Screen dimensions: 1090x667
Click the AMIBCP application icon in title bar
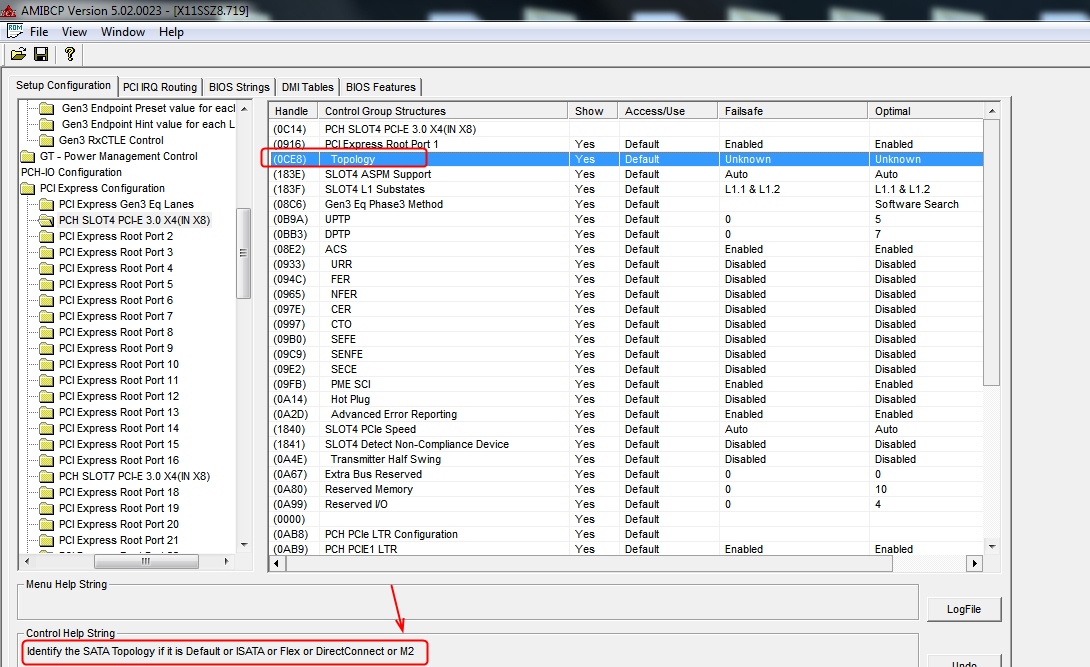pos(8,10)
